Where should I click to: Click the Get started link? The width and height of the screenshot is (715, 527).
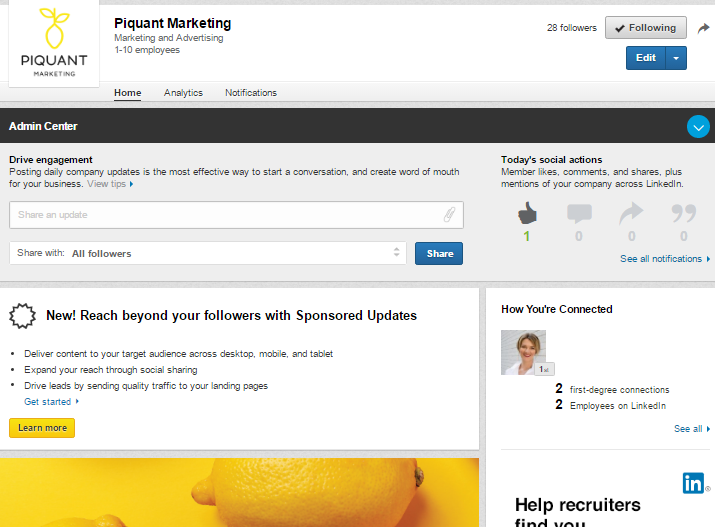click(52, 402)
